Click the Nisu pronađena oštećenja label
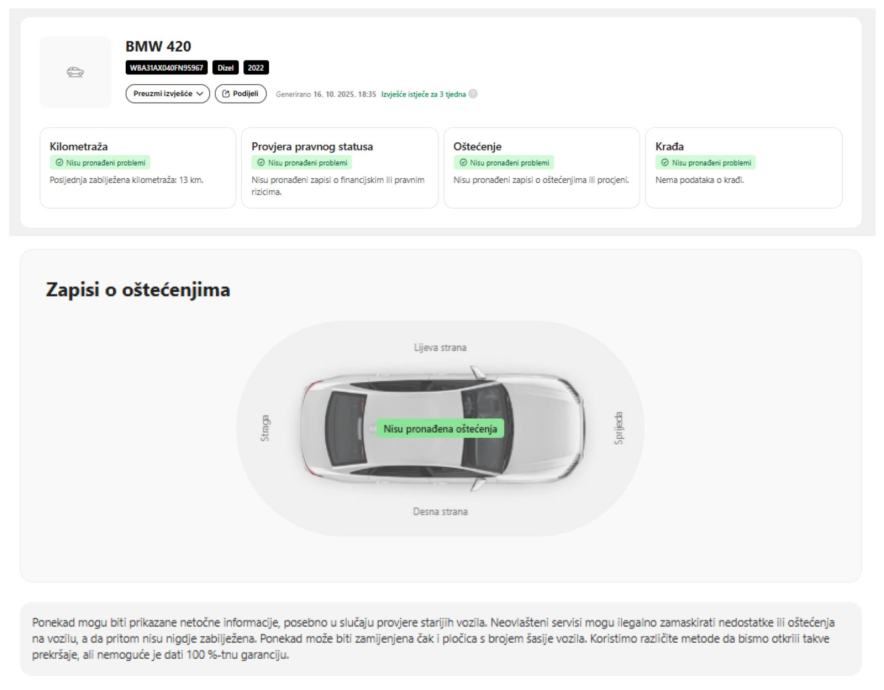This screenshot has height=690, width=884. [440, 428]
